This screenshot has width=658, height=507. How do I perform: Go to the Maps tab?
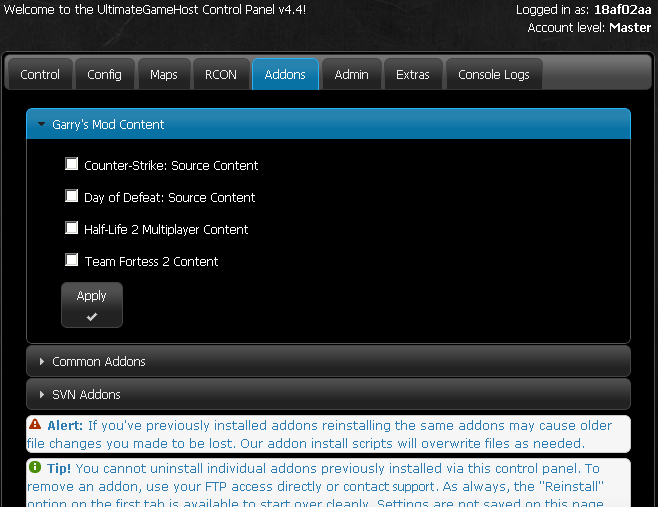click(164, 74)
